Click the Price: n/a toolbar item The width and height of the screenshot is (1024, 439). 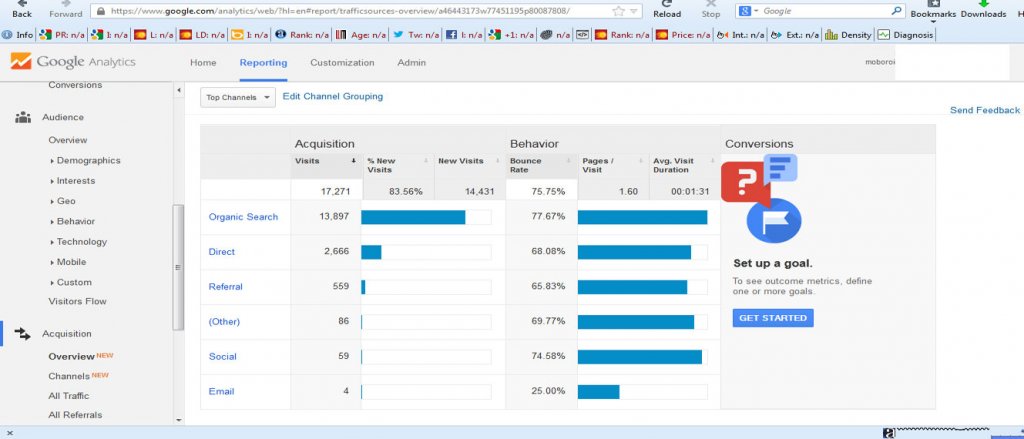tap(683, 35)
